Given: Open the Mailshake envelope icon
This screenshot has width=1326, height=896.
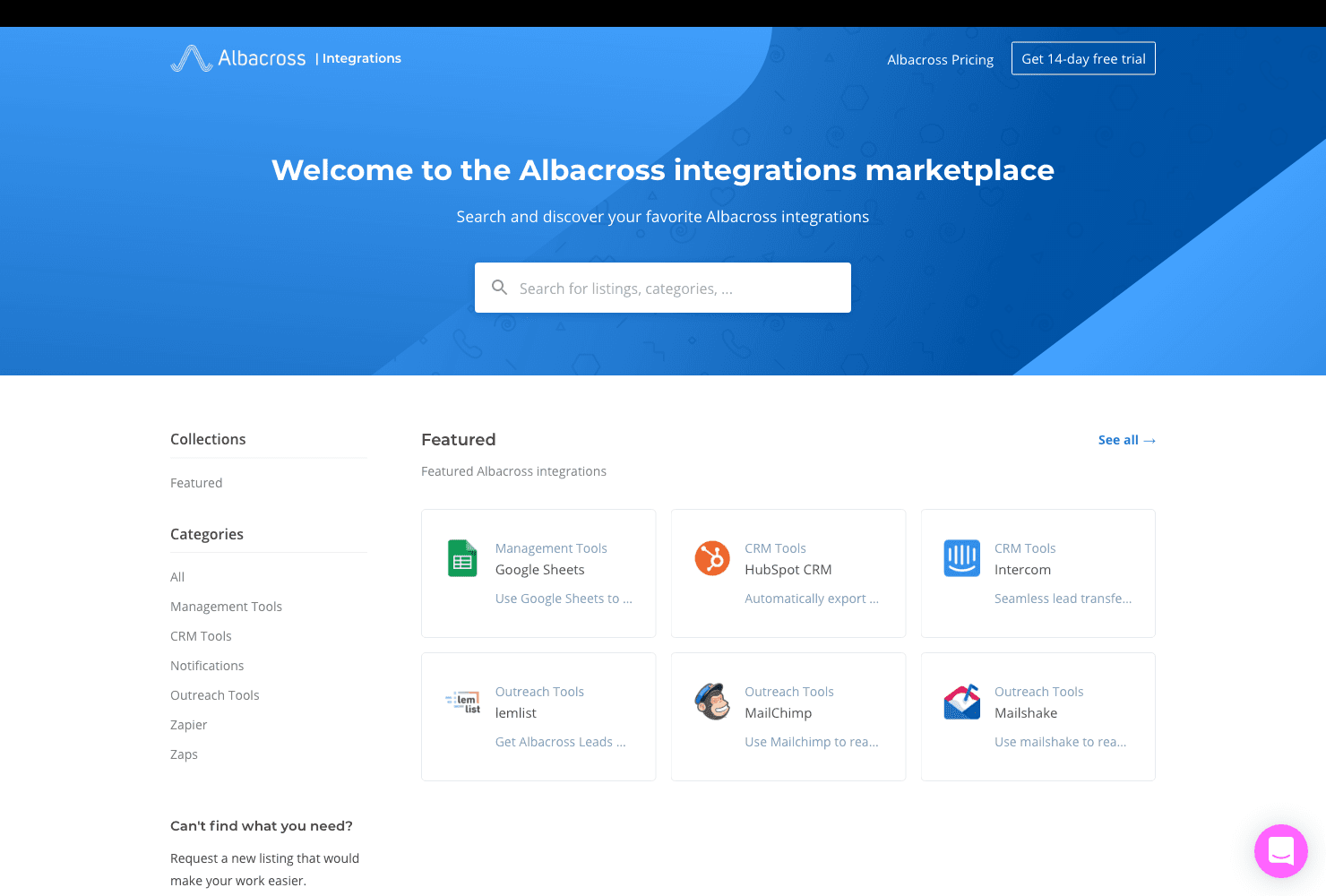Looking at the screenshot, I should [962, 702].
